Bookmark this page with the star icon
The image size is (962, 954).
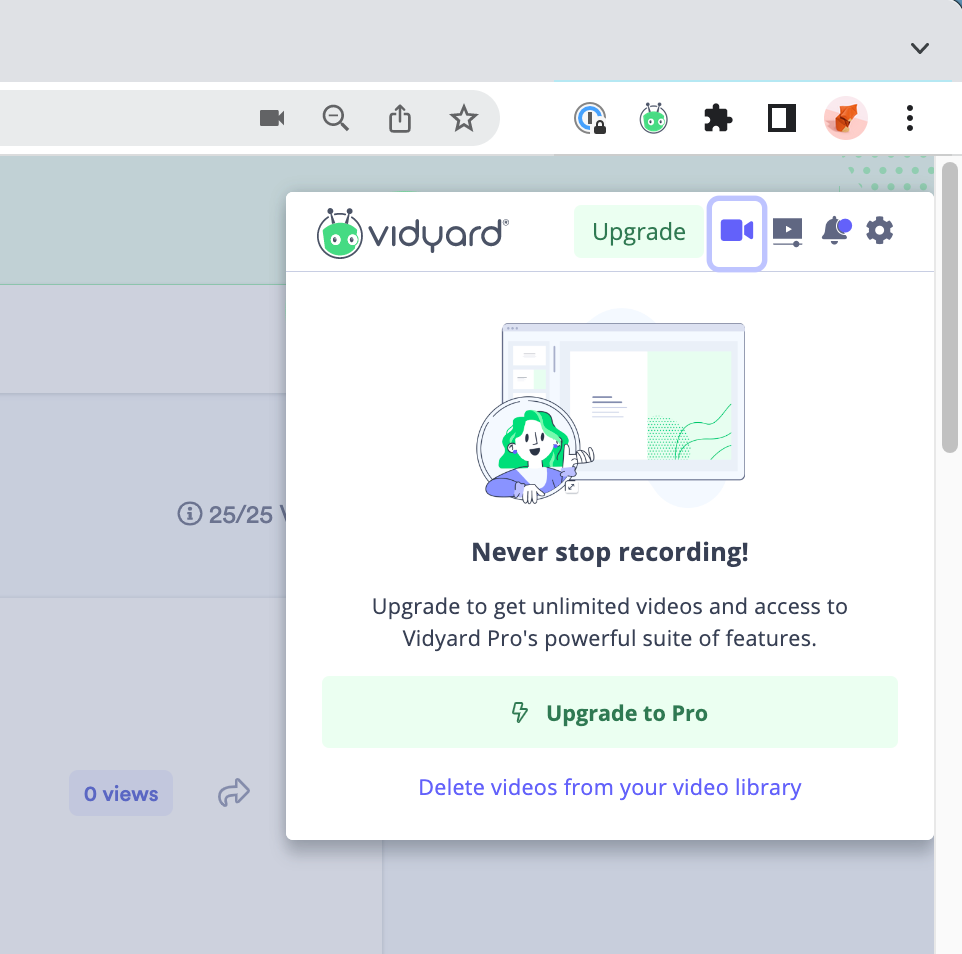click(464, 118)
